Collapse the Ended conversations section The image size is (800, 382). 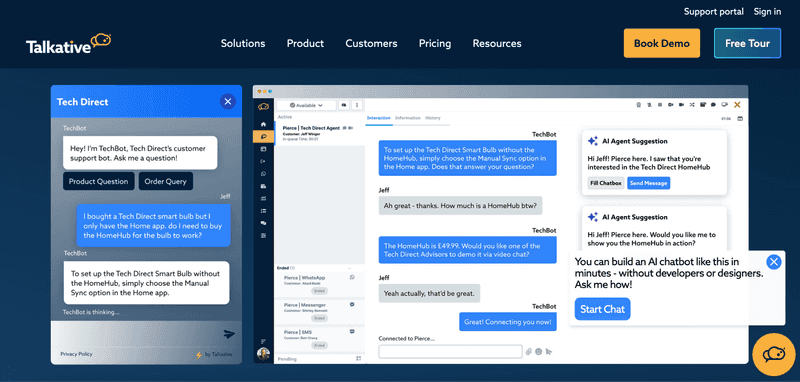click(x=349, y=268)
